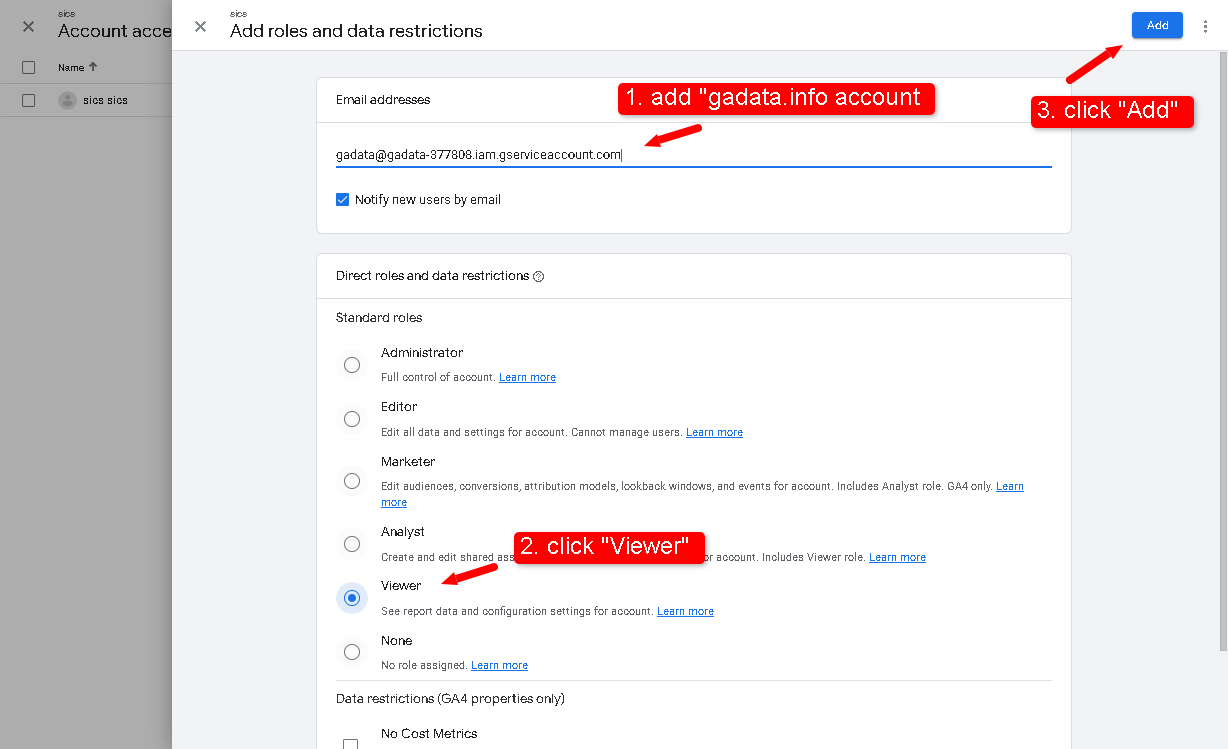
Task: Choose the Marketer role radio button
Action: coord(352,481)
